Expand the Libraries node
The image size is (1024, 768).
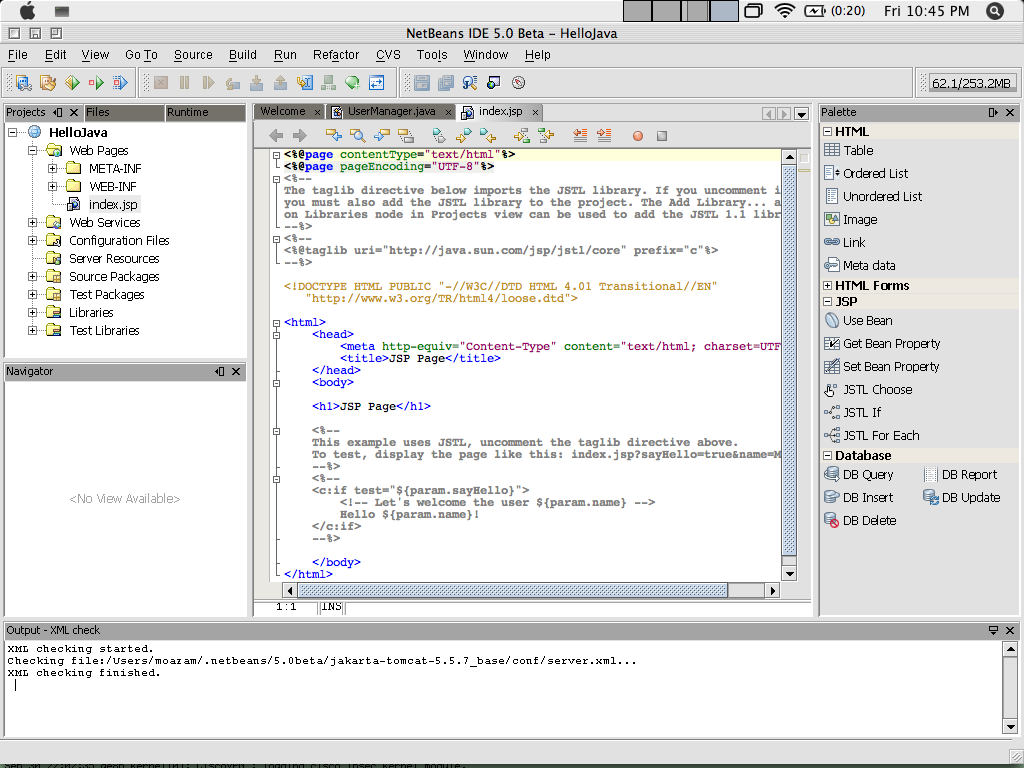tap(32, 313)
